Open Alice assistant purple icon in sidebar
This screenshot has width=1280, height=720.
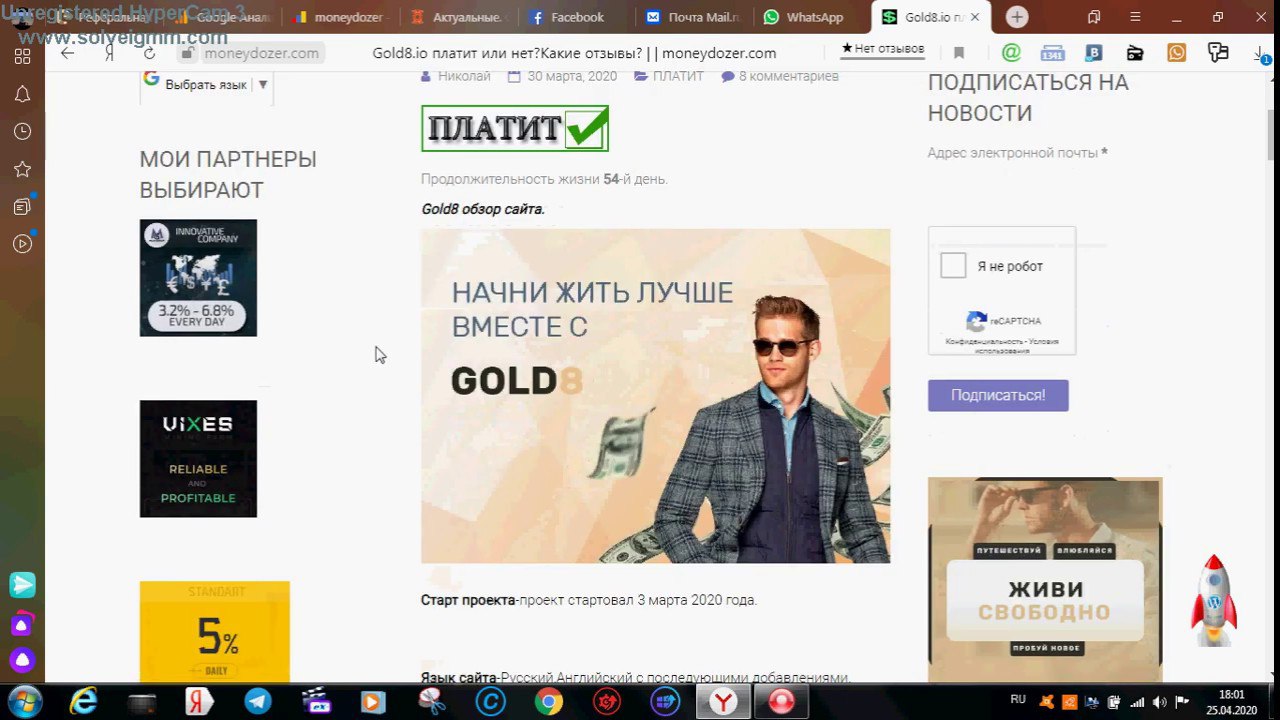(22, 660)
